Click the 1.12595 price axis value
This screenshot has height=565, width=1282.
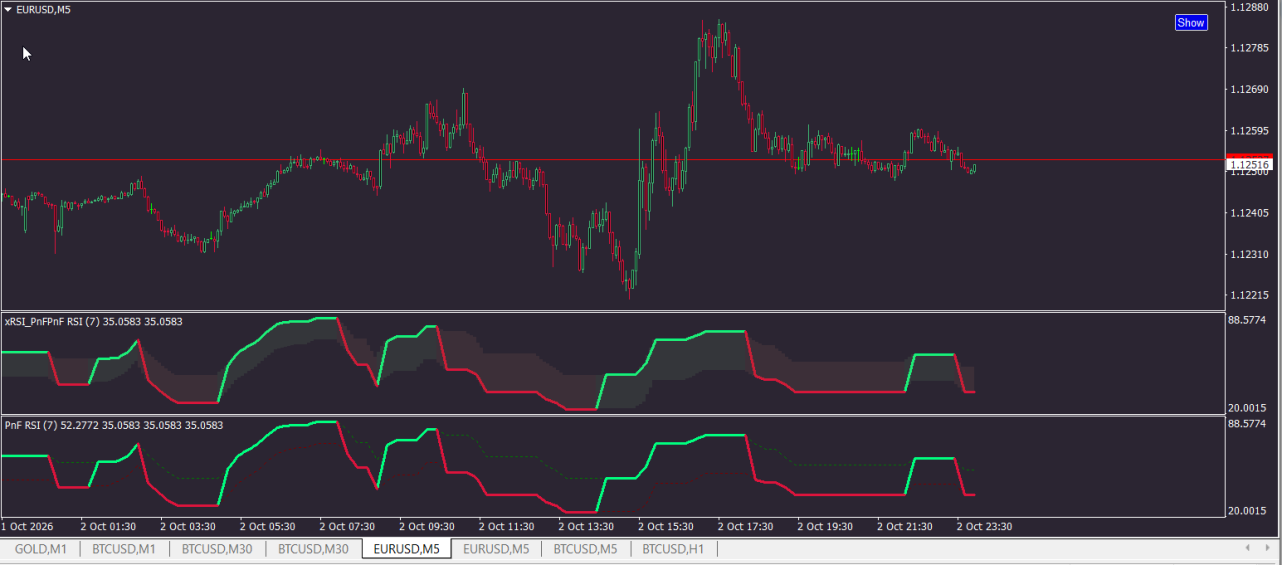(1251, 131)
